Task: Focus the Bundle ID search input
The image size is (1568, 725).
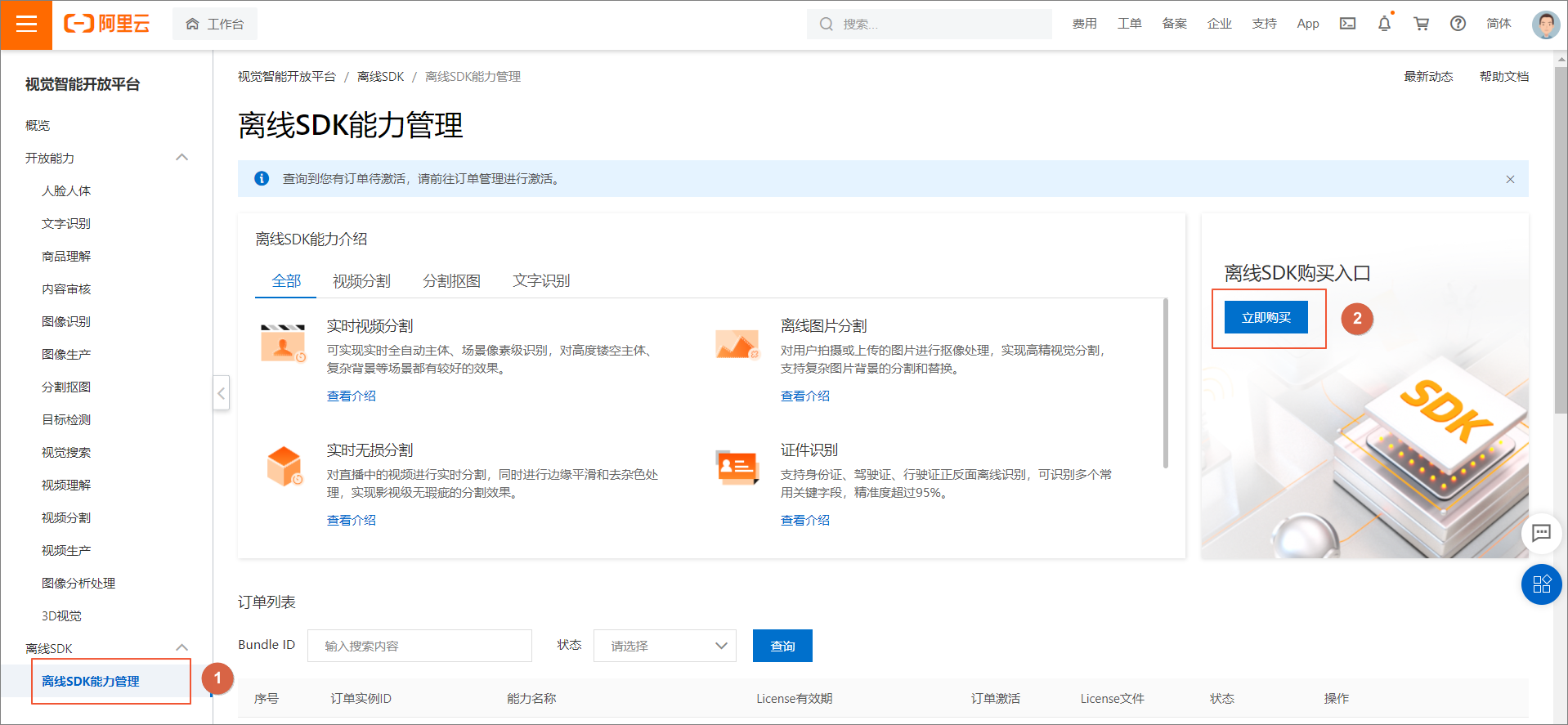Action: tap(419, 646)
